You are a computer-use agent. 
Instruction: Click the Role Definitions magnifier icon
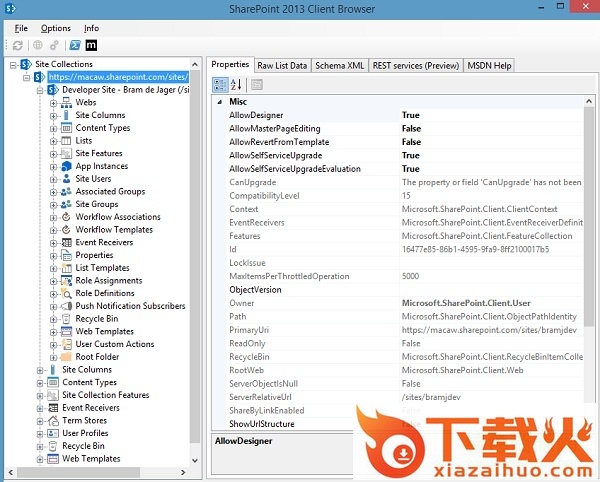tap(66, 293)
